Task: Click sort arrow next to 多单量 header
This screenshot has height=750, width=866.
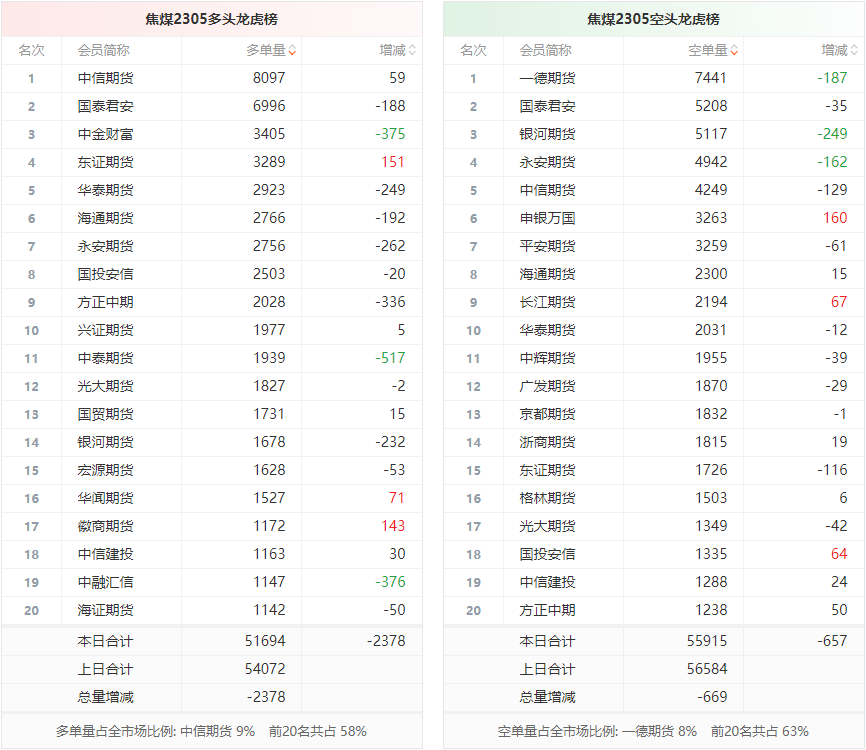Action: click(292, 50)
